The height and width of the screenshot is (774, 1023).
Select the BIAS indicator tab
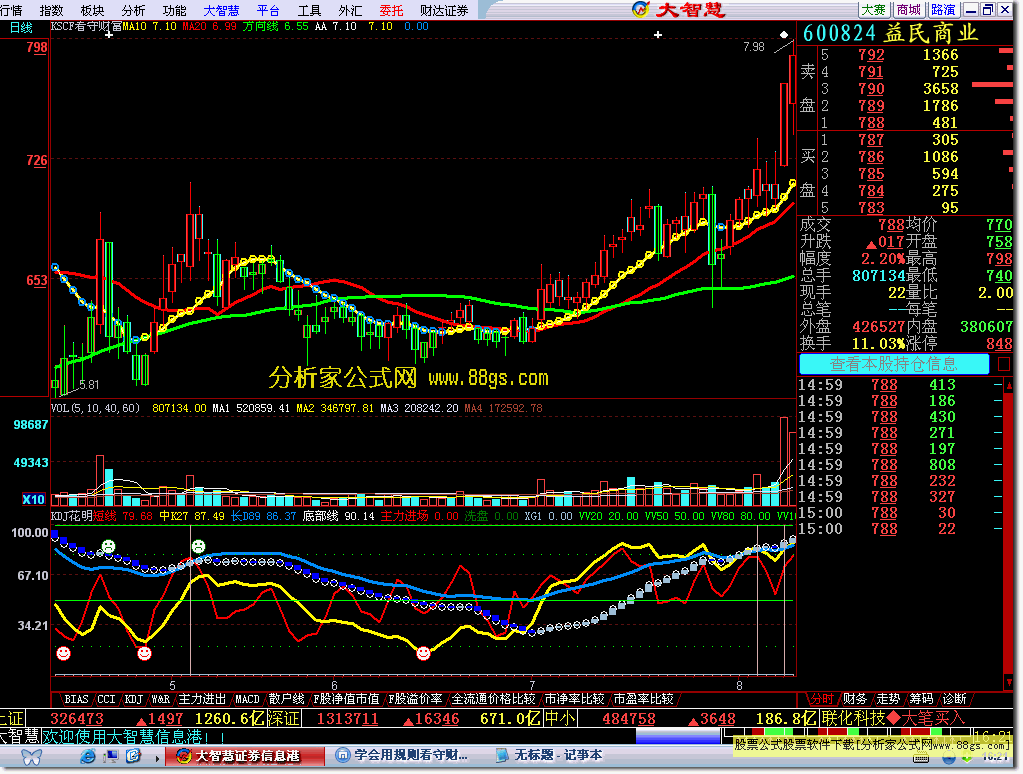coord(76,699)
